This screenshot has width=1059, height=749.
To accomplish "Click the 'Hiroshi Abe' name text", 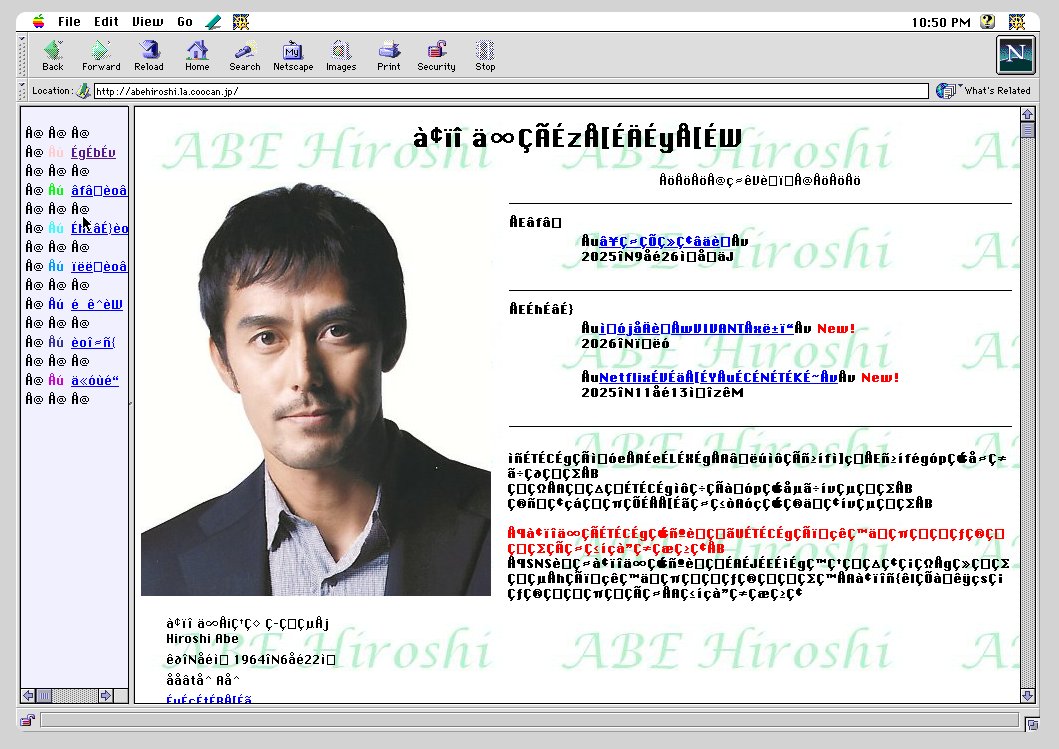I will click(203, 638).
